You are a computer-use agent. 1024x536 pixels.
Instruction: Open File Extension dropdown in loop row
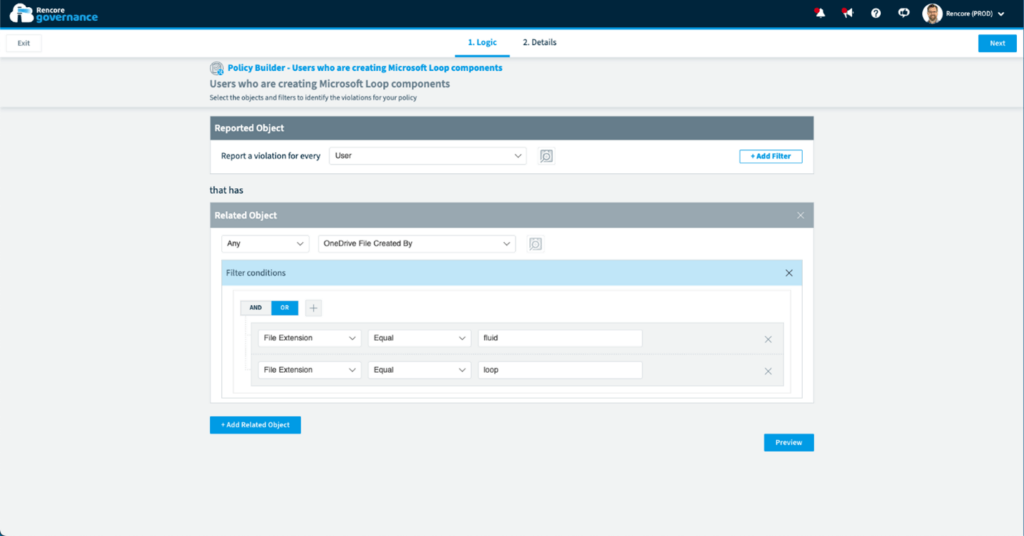tap(310, 370)
